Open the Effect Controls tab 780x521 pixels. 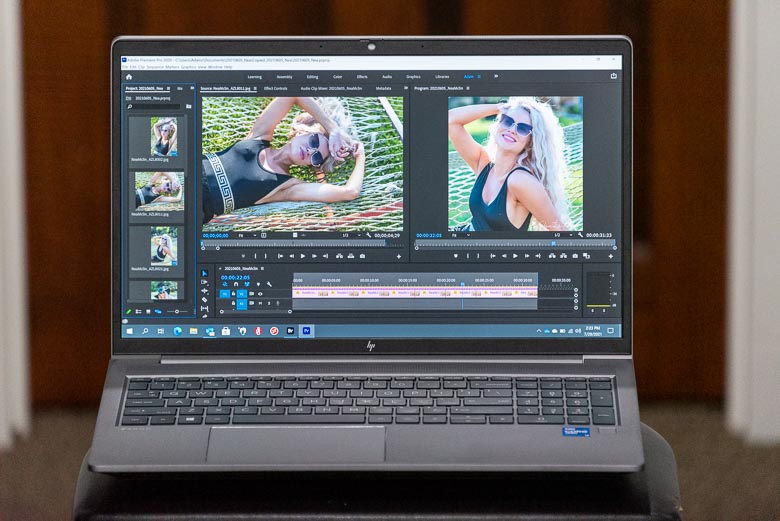click(276, 89)
